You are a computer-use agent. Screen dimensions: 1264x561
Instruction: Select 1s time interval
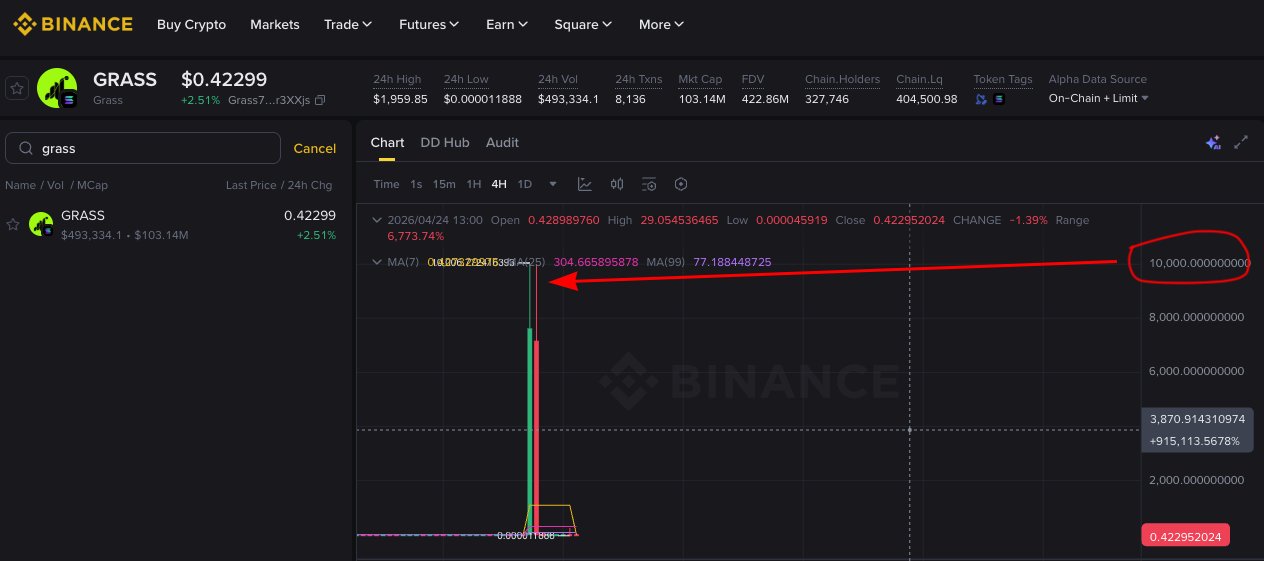click(x=416, y=184)
